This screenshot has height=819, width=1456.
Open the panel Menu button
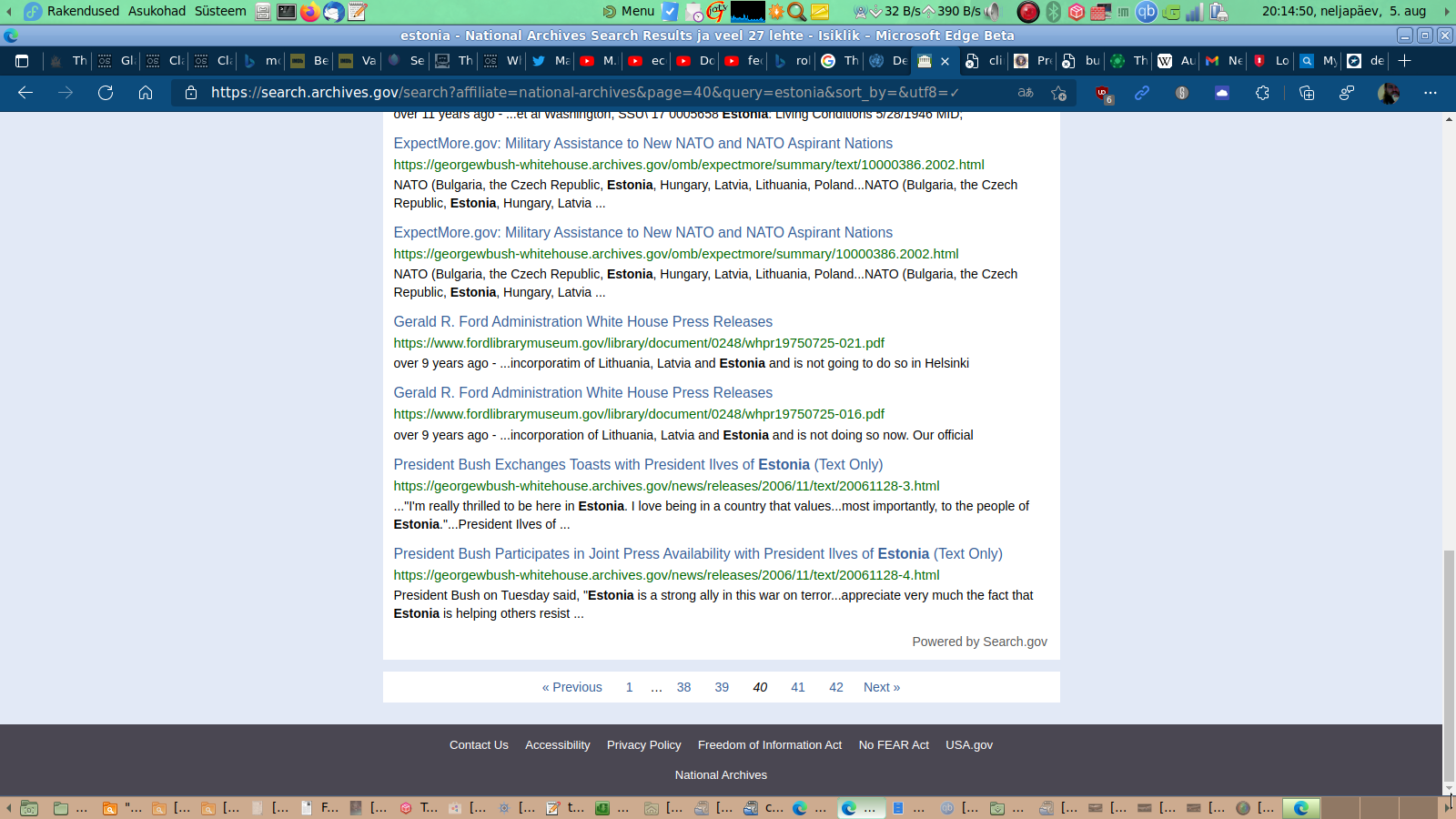coord(629,11)
